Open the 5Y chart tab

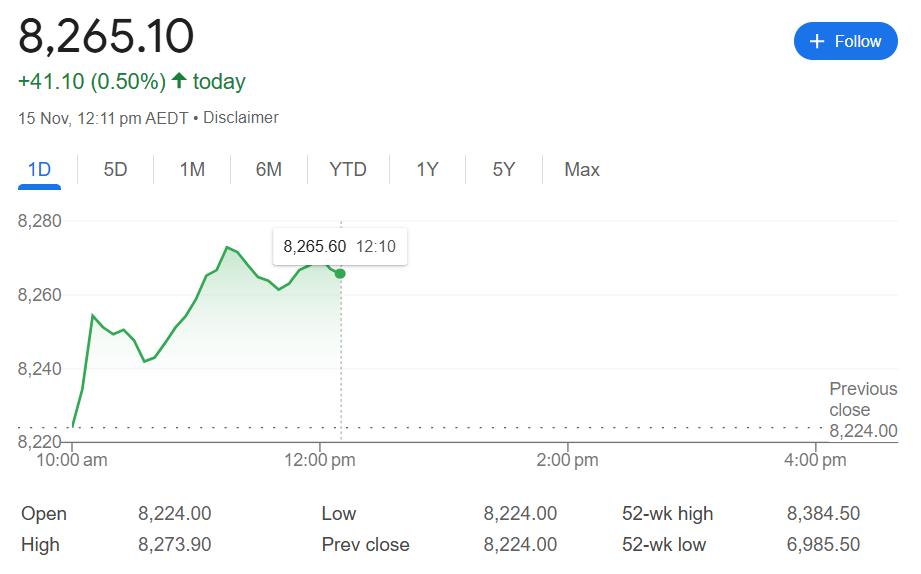coord(503,170)
